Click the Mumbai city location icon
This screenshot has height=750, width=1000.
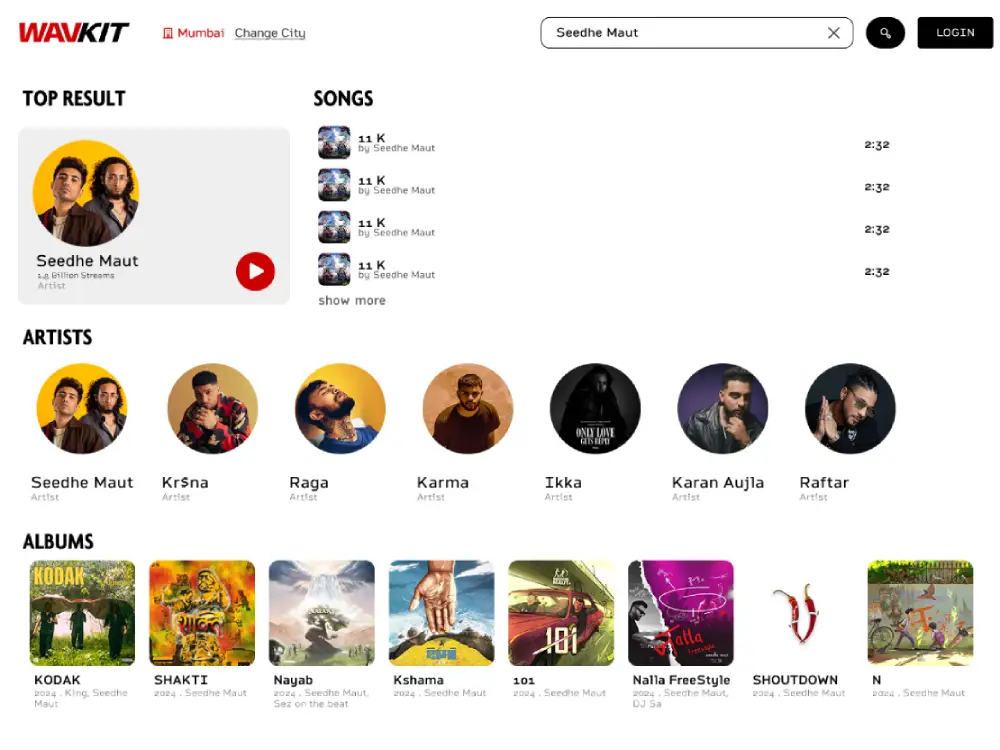[x=168, y=33]
